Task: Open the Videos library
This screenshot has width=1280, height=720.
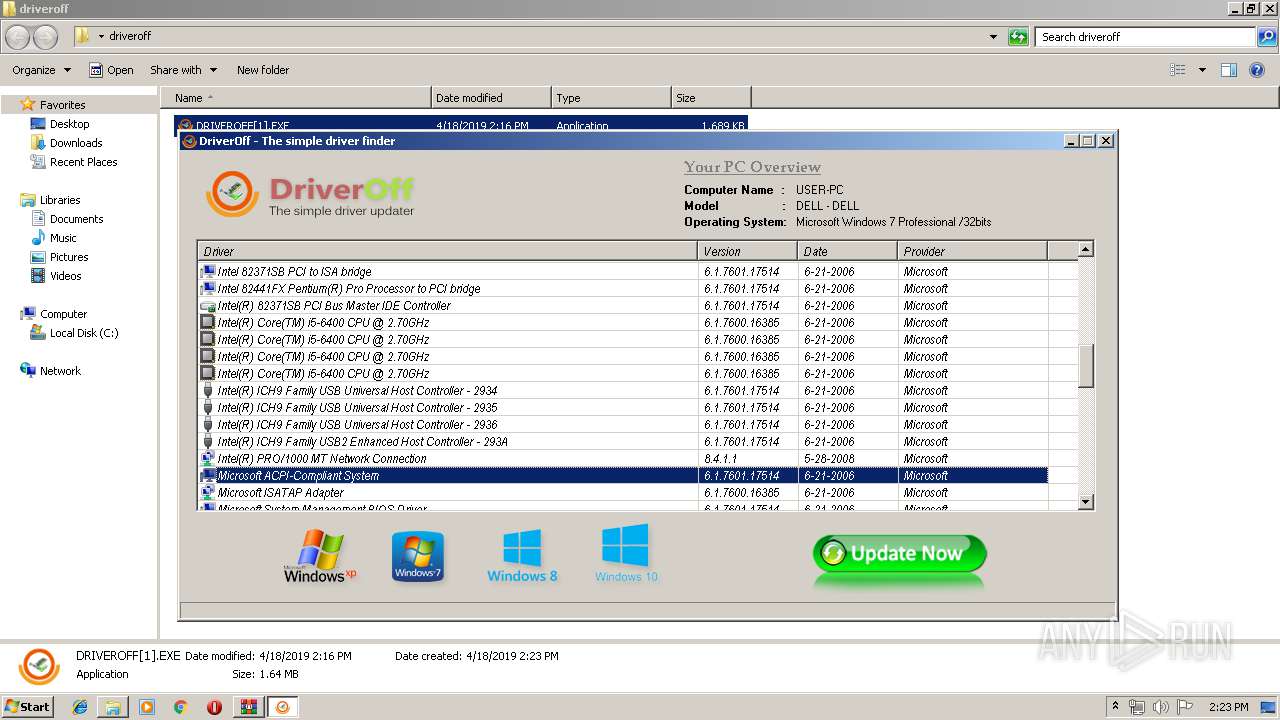Action: point(65,276)
